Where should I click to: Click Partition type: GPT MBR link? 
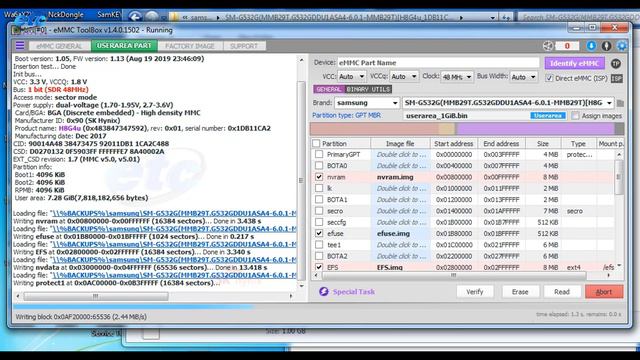(347, 116)
